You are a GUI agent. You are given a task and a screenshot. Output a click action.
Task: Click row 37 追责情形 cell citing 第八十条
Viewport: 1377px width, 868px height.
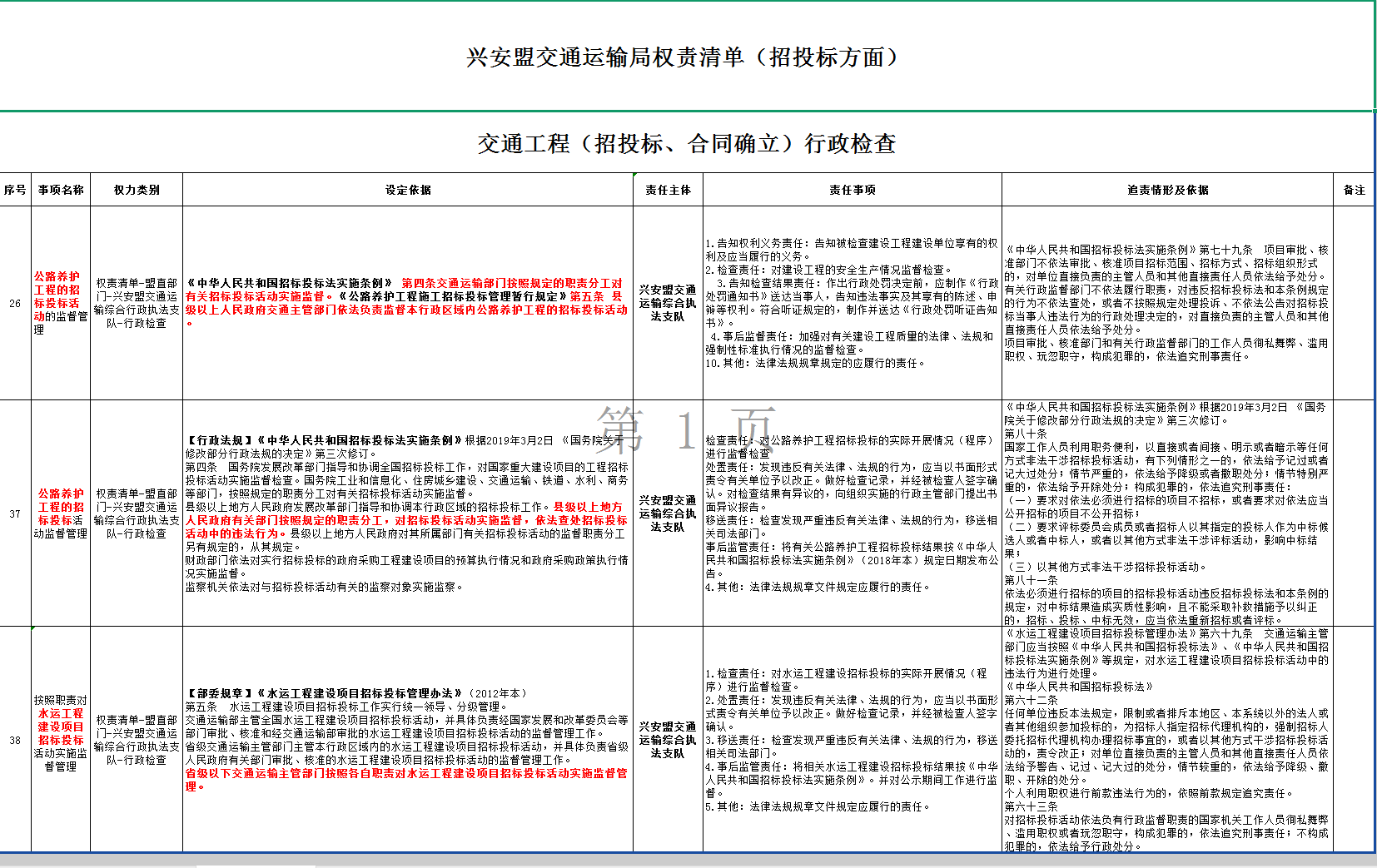click(x=1167, y=513)
